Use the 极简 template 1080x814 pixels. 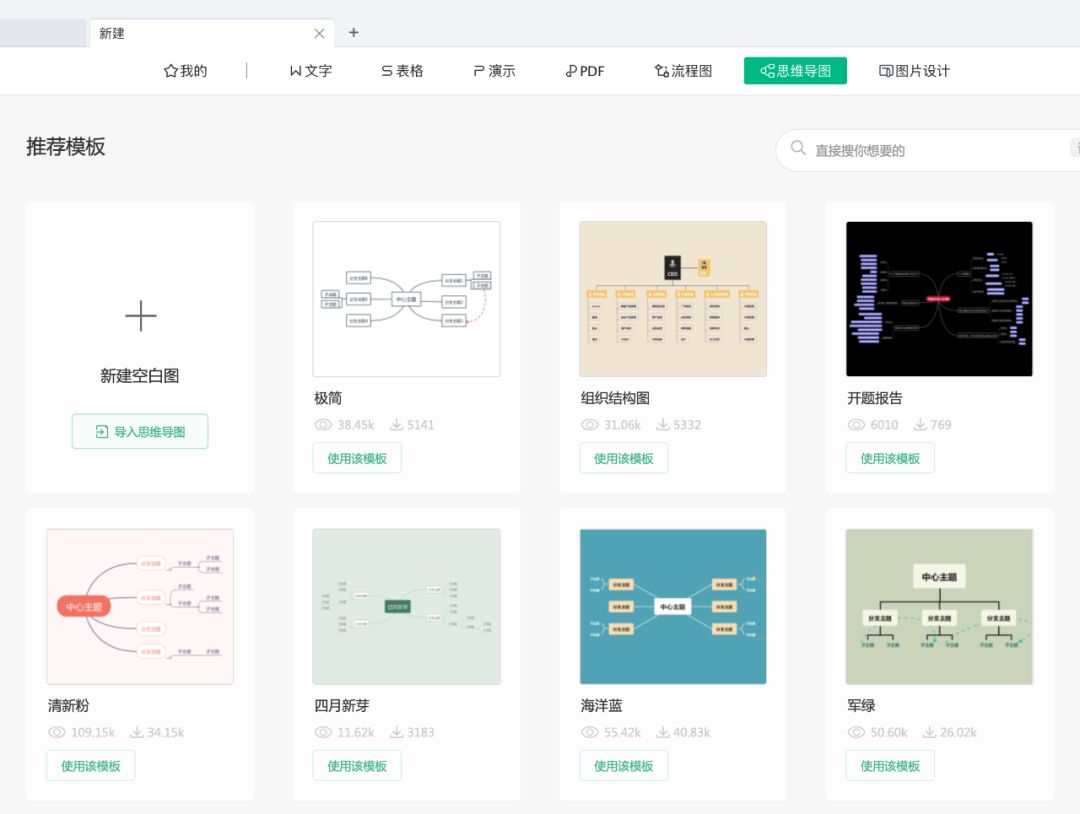click(357, 458)
